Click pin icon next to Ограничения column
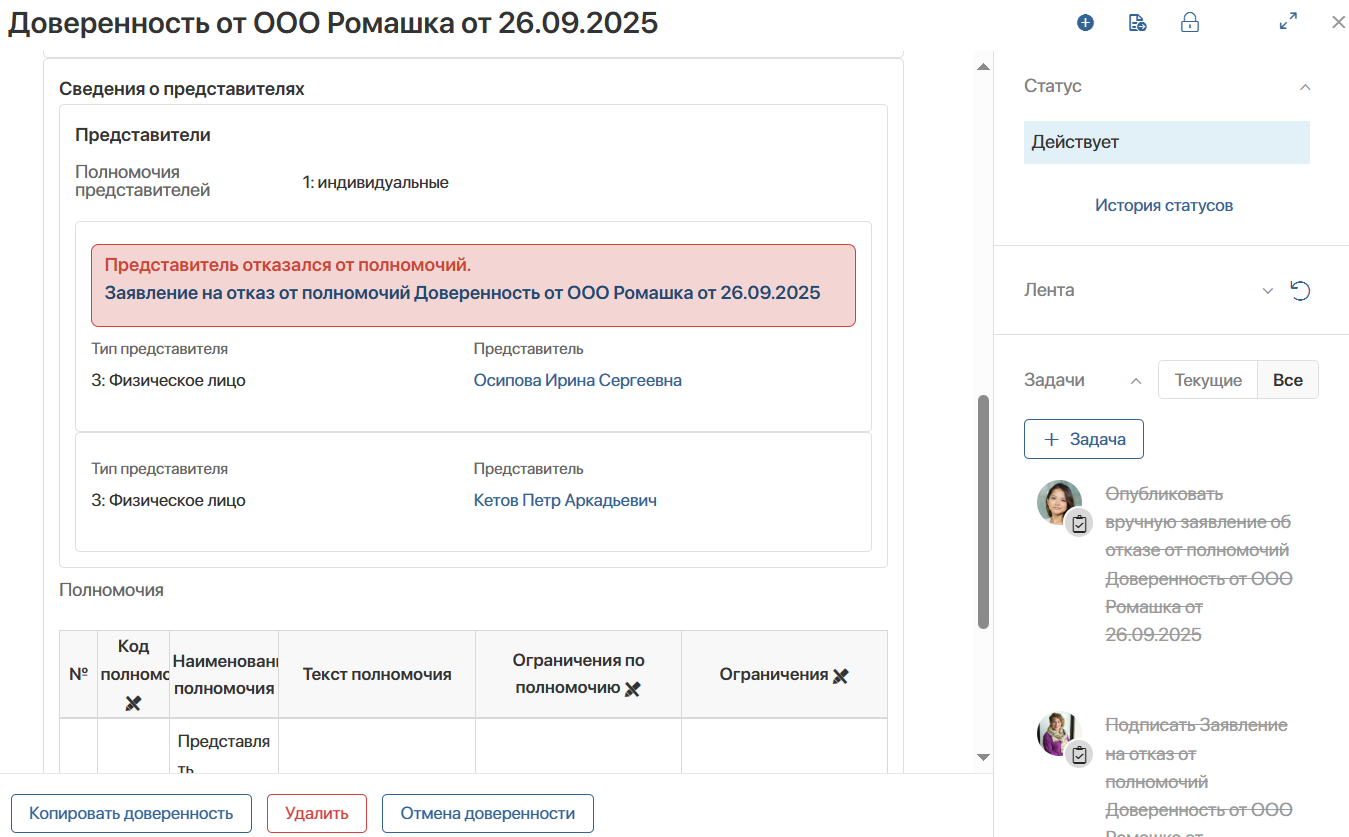 point(840,675)
